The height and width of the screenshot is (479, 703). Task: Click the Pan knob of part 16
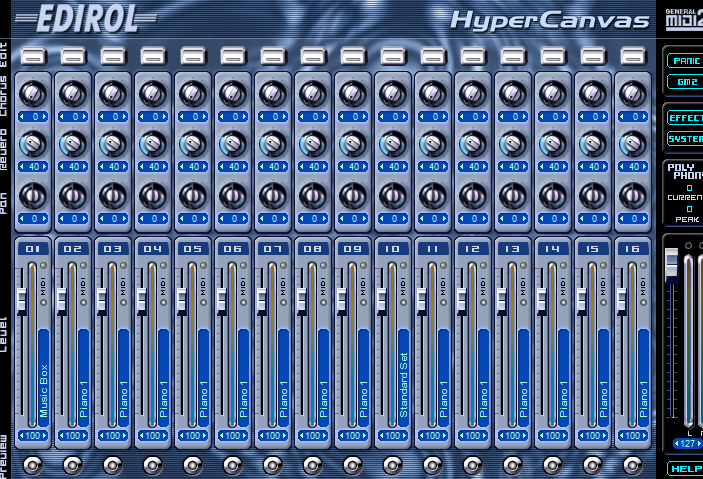(632, 196)
